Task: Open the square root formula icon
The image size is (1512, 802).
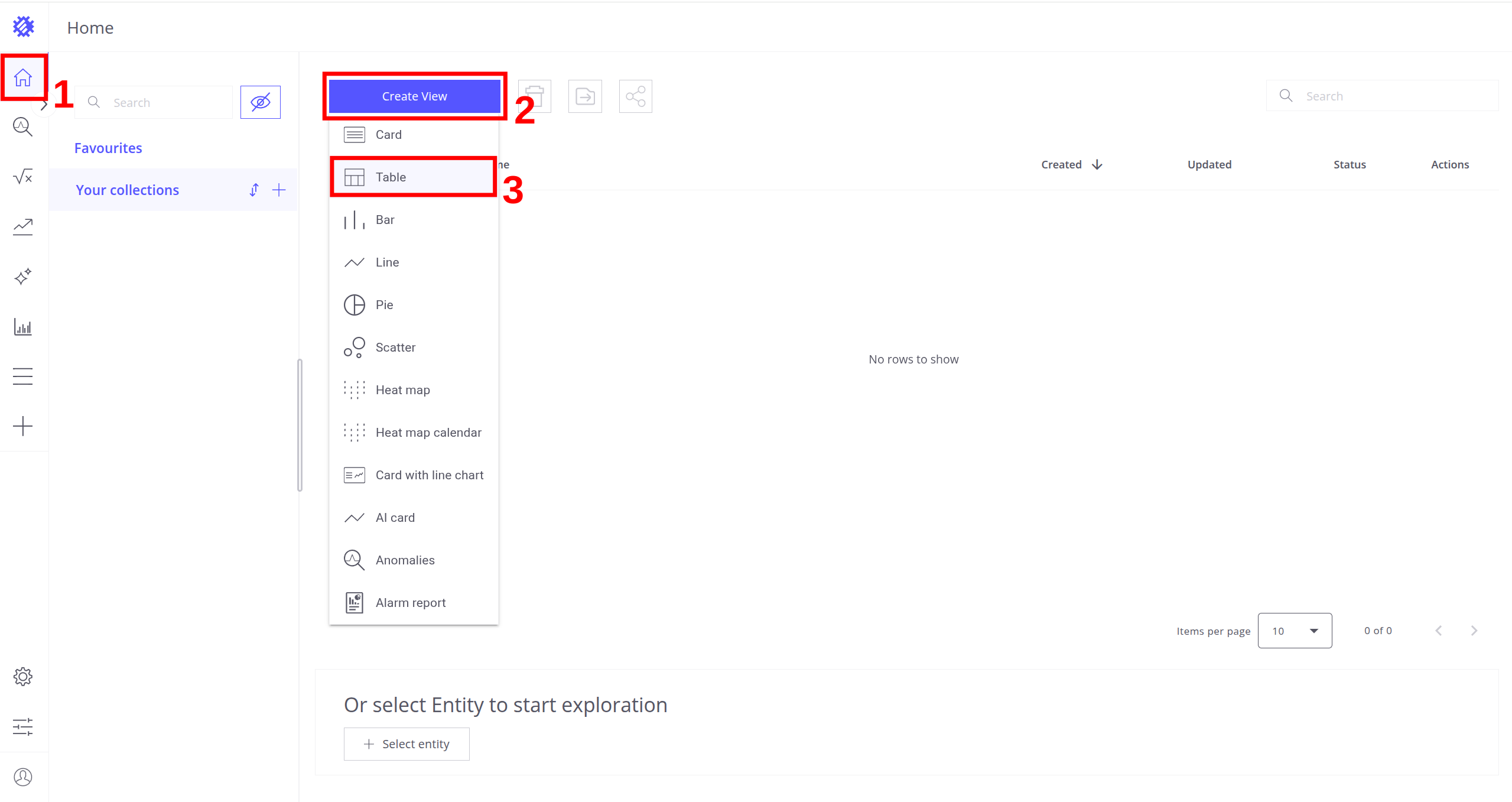Action: [23, 177]
